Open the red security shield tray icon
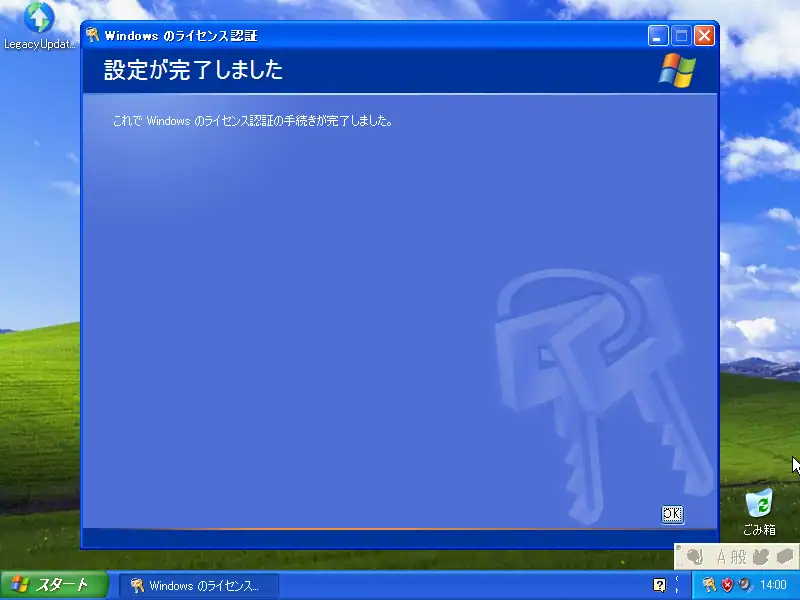This screenshot has width=800, height=600. click(x=727, y=585)
